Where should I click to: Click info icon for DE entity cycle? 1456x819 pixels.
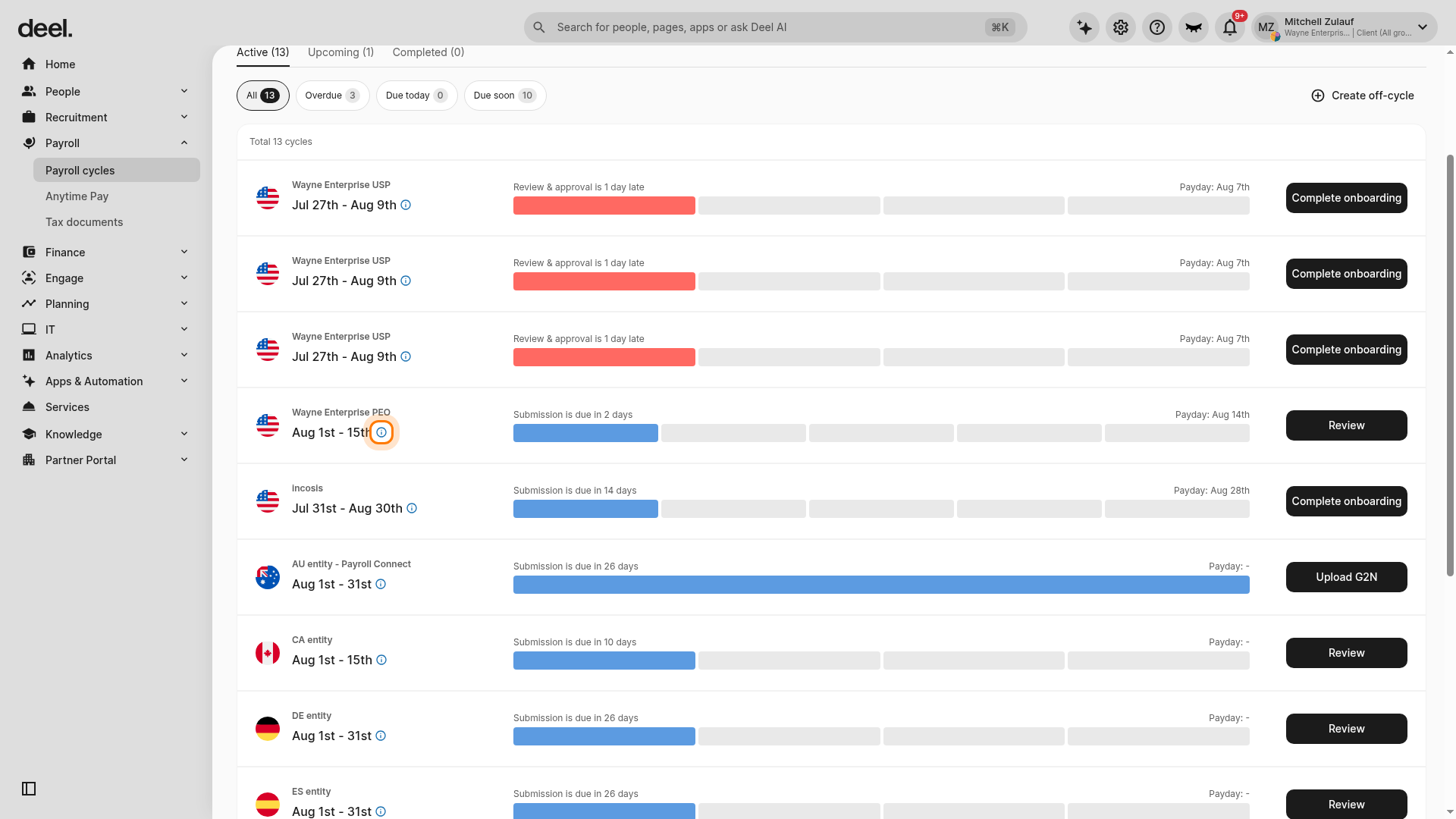[381, 736]
